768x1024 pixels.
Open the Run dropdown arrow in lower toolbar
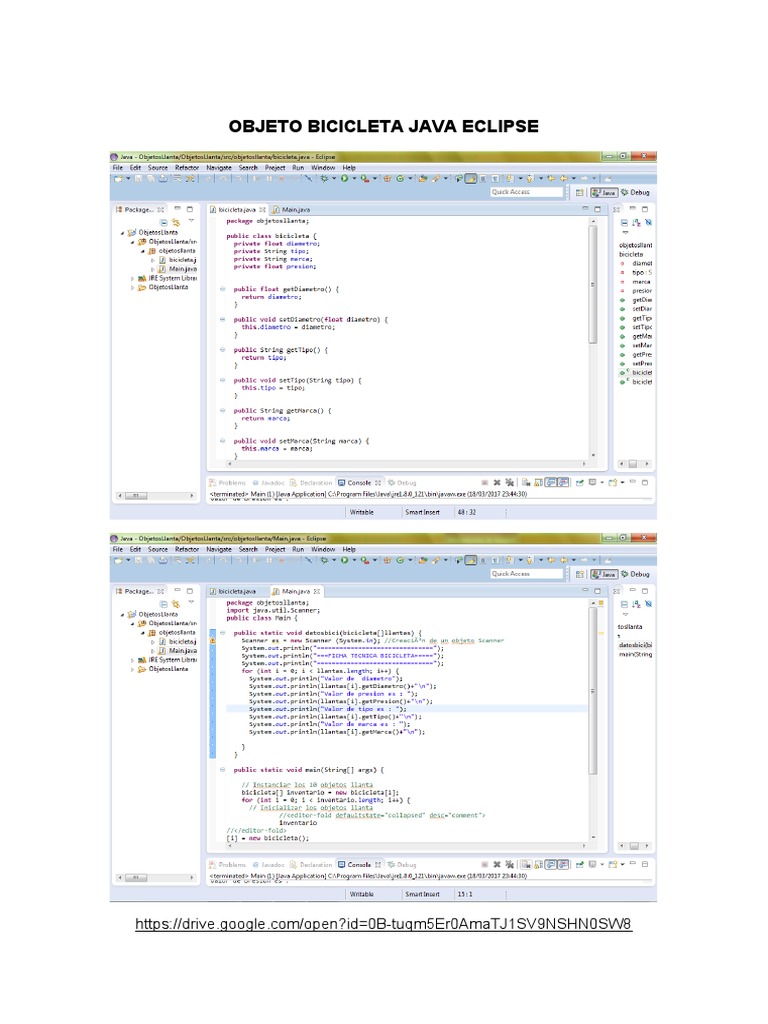[x=351, y=562]
